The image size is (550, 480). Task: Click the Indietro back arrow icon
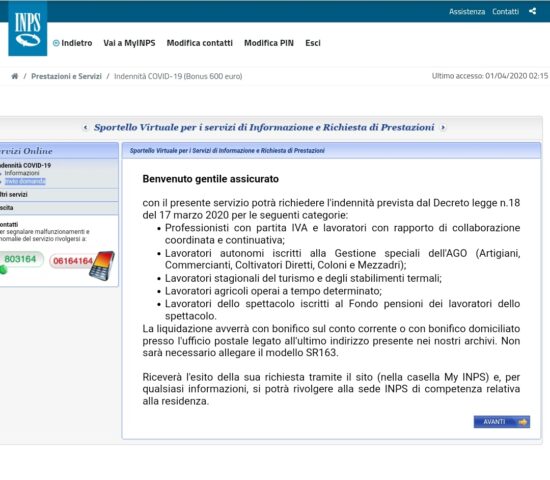(x=56, y=43)
